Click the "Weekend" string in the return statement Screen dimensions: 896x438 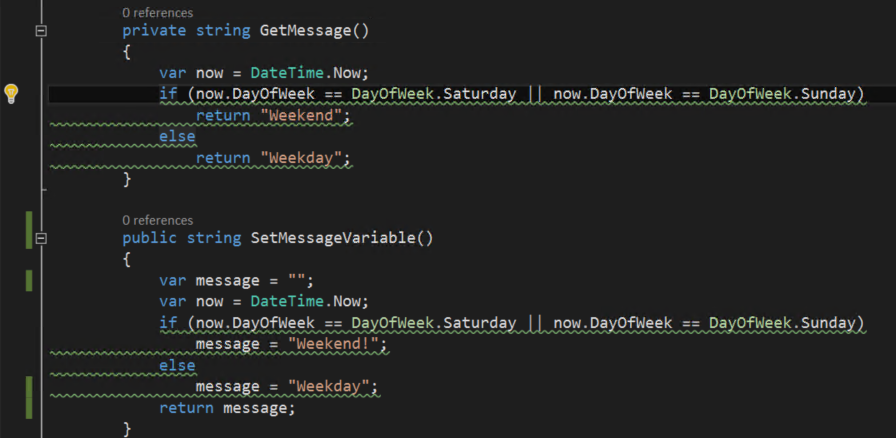[x=306, y=116]
